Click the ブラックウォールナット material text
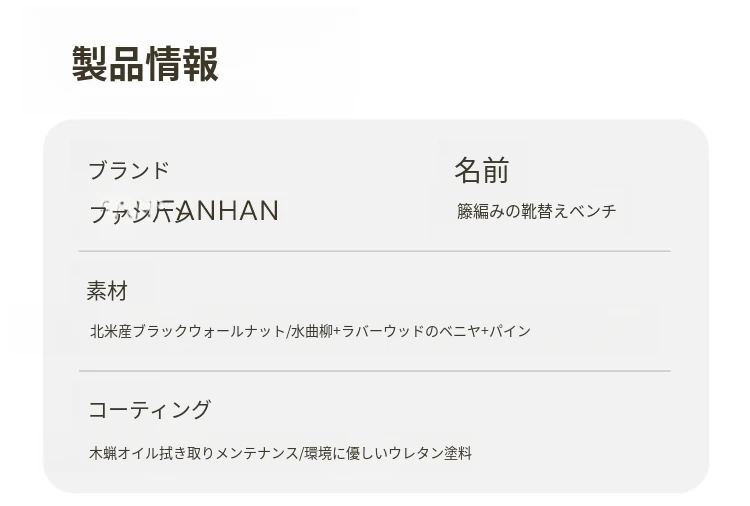This screenshot has height=506, width=750. [x=208, y=331]
